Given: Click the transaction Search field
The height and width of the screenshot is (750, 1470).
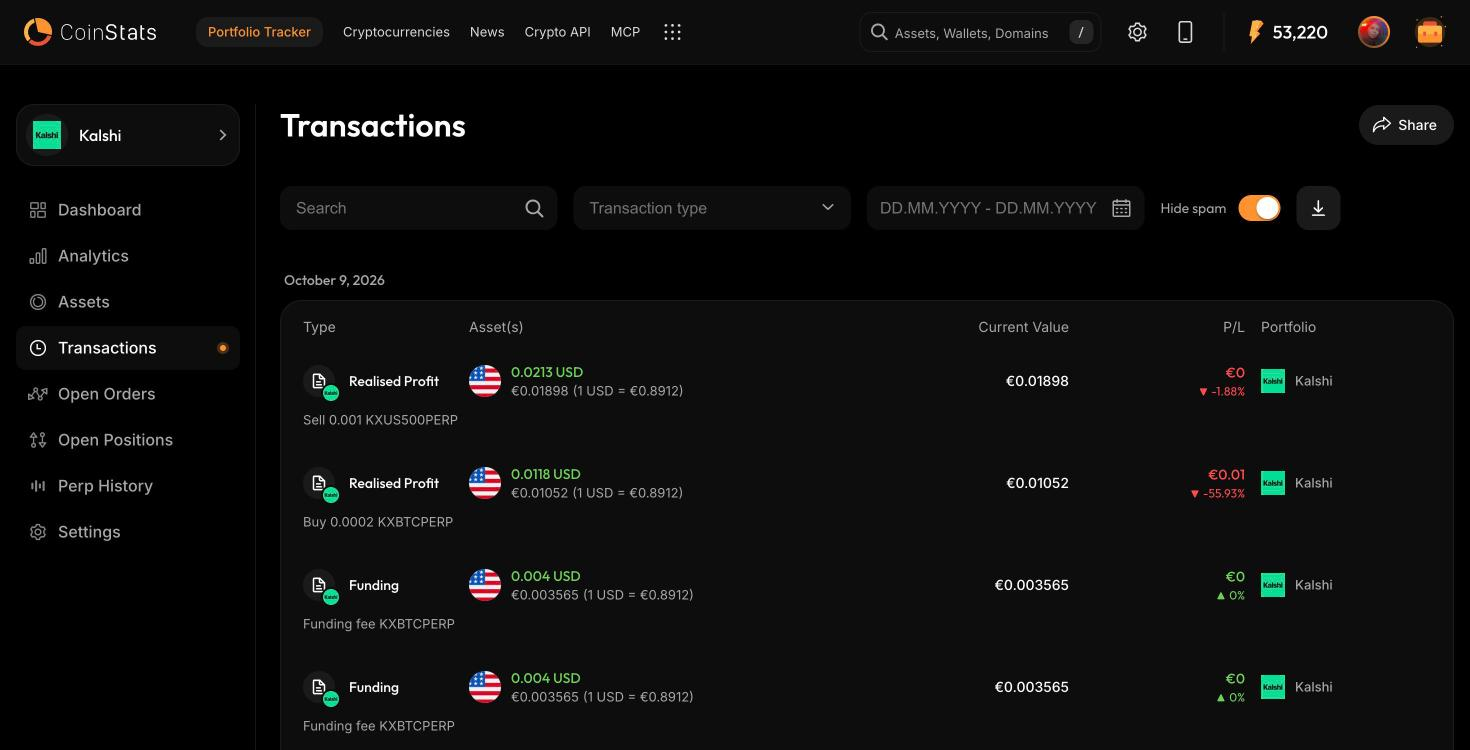Looking at the screenshot, I should click(x=418, y=208).
